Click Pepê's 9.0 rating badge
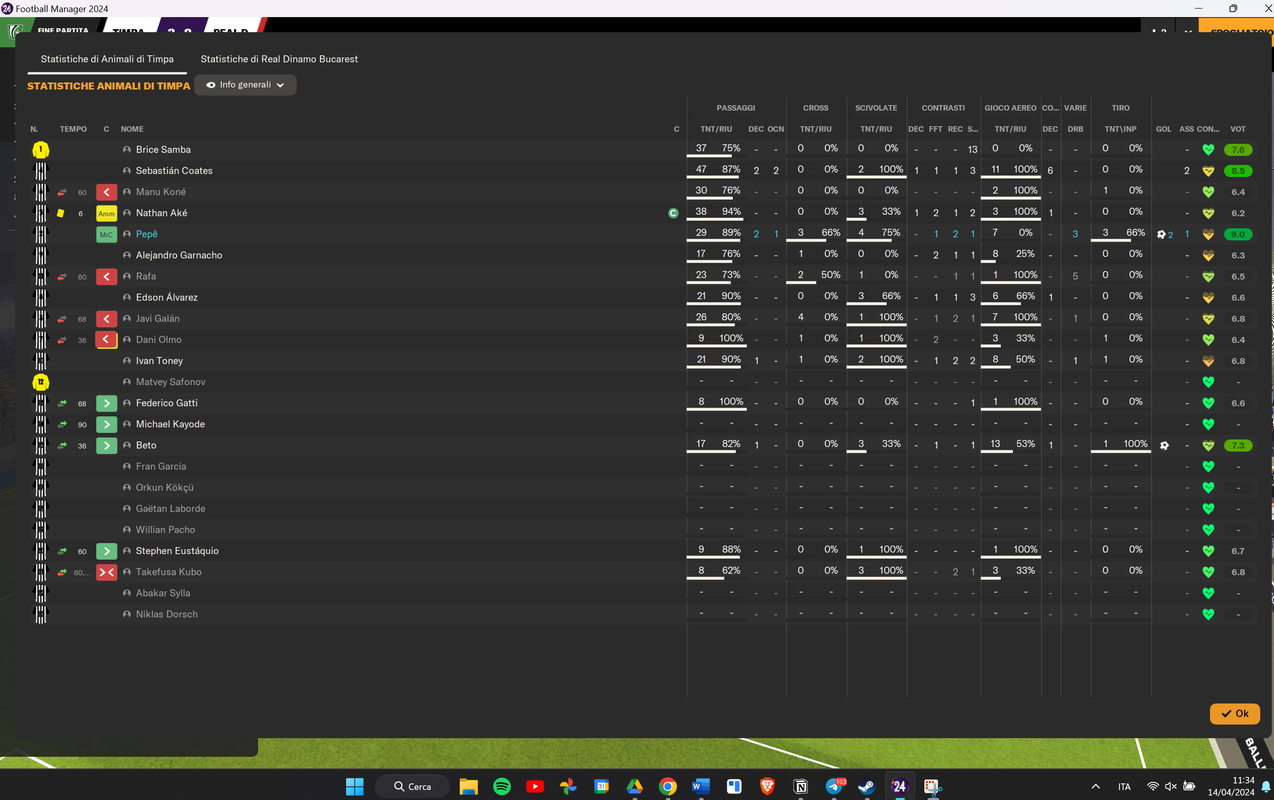Viewport: 1274px width, 800px height. coord(1238,235)
